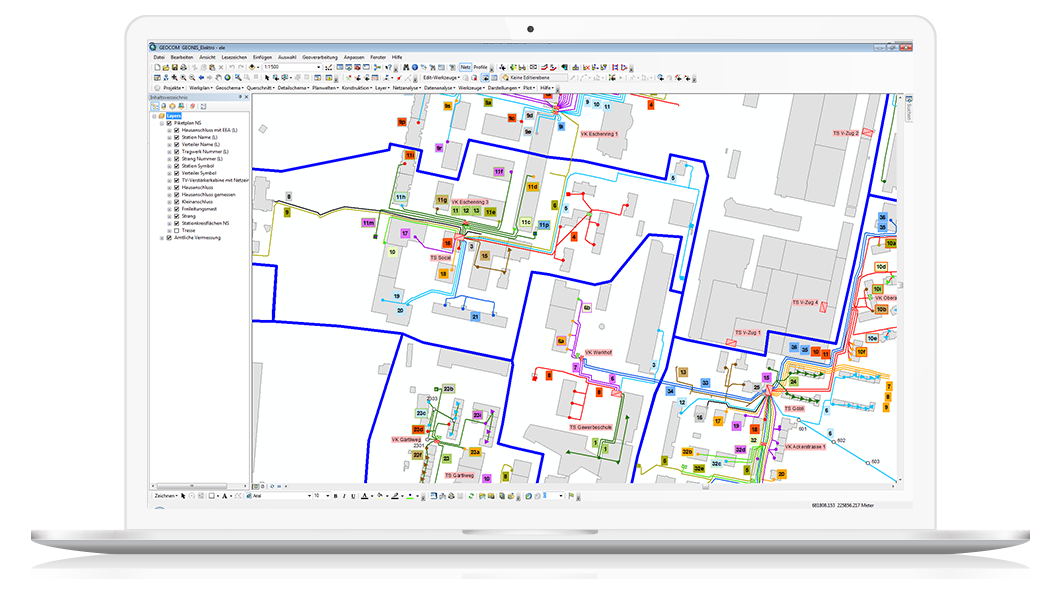
Task: Open the Geoverarbeitung menu
Action: click(x=320, y=57)
